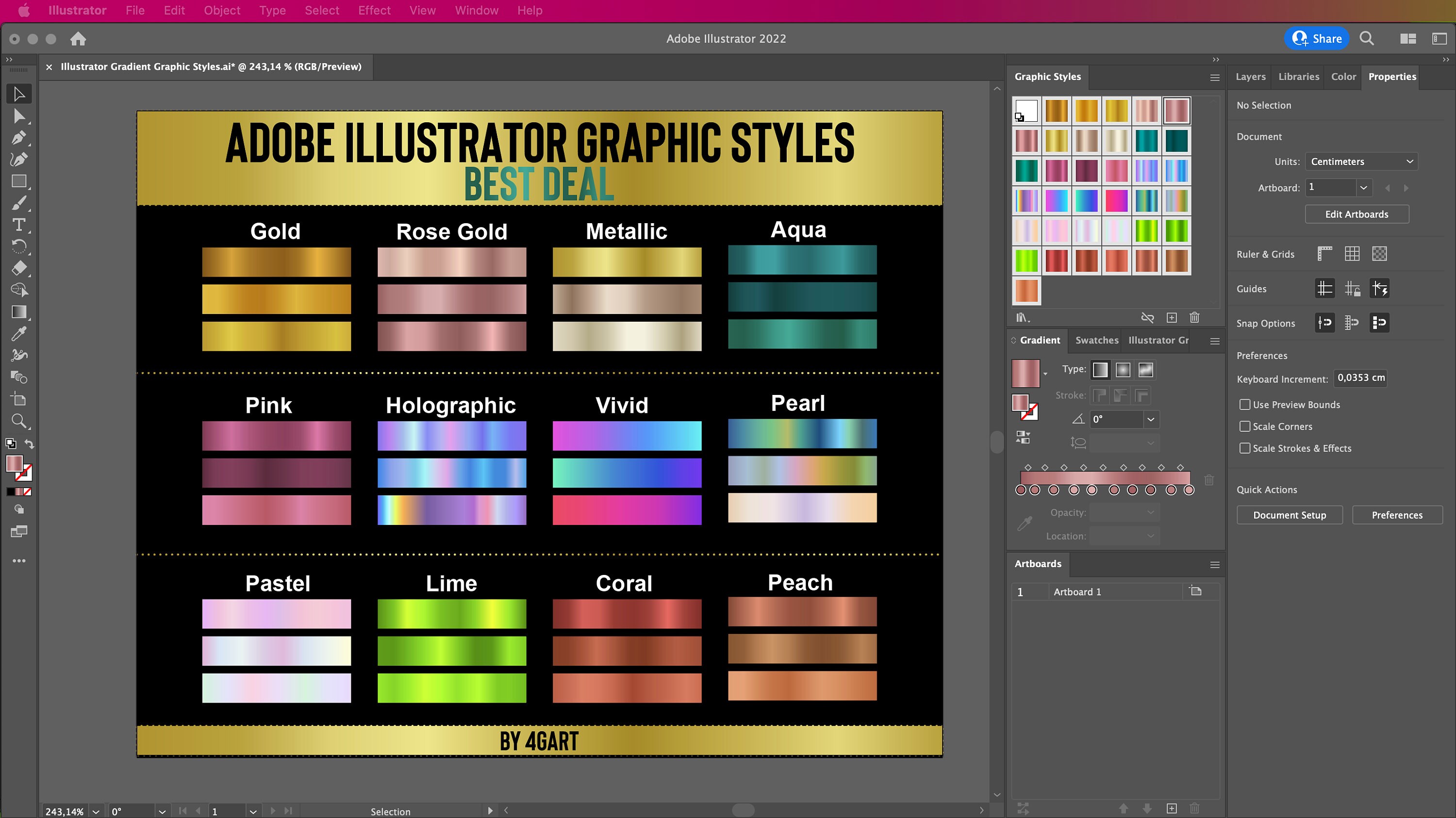
Task: Expand the Artboard number dropdown
Action: coord(1364,187)
